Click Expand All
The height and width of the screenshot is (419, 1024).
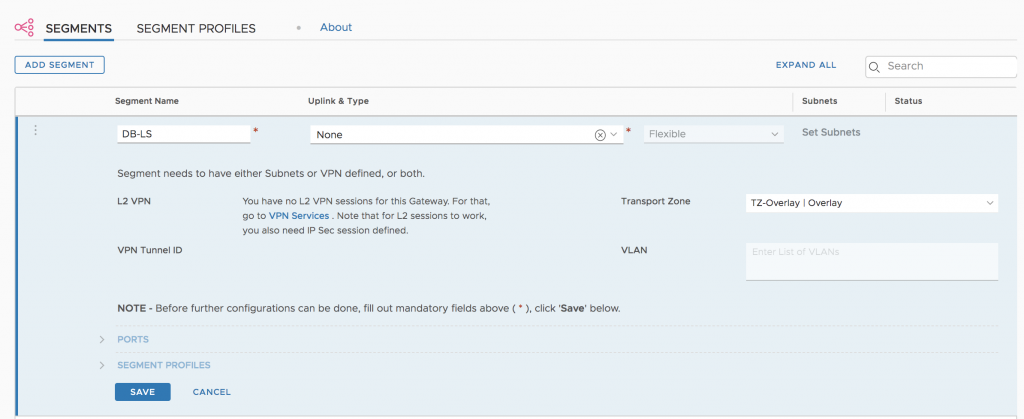tap(806, 65)
